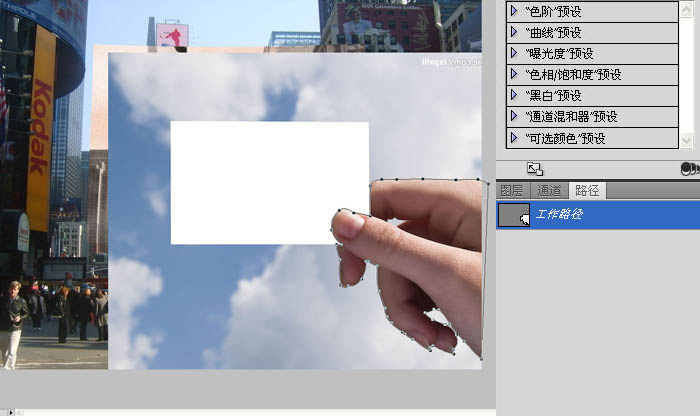Viewport: 700px width, 416px height.
Task: Click the 工作路径 path thumbnail
Action: pyautogui.click(x=514, y=214)
